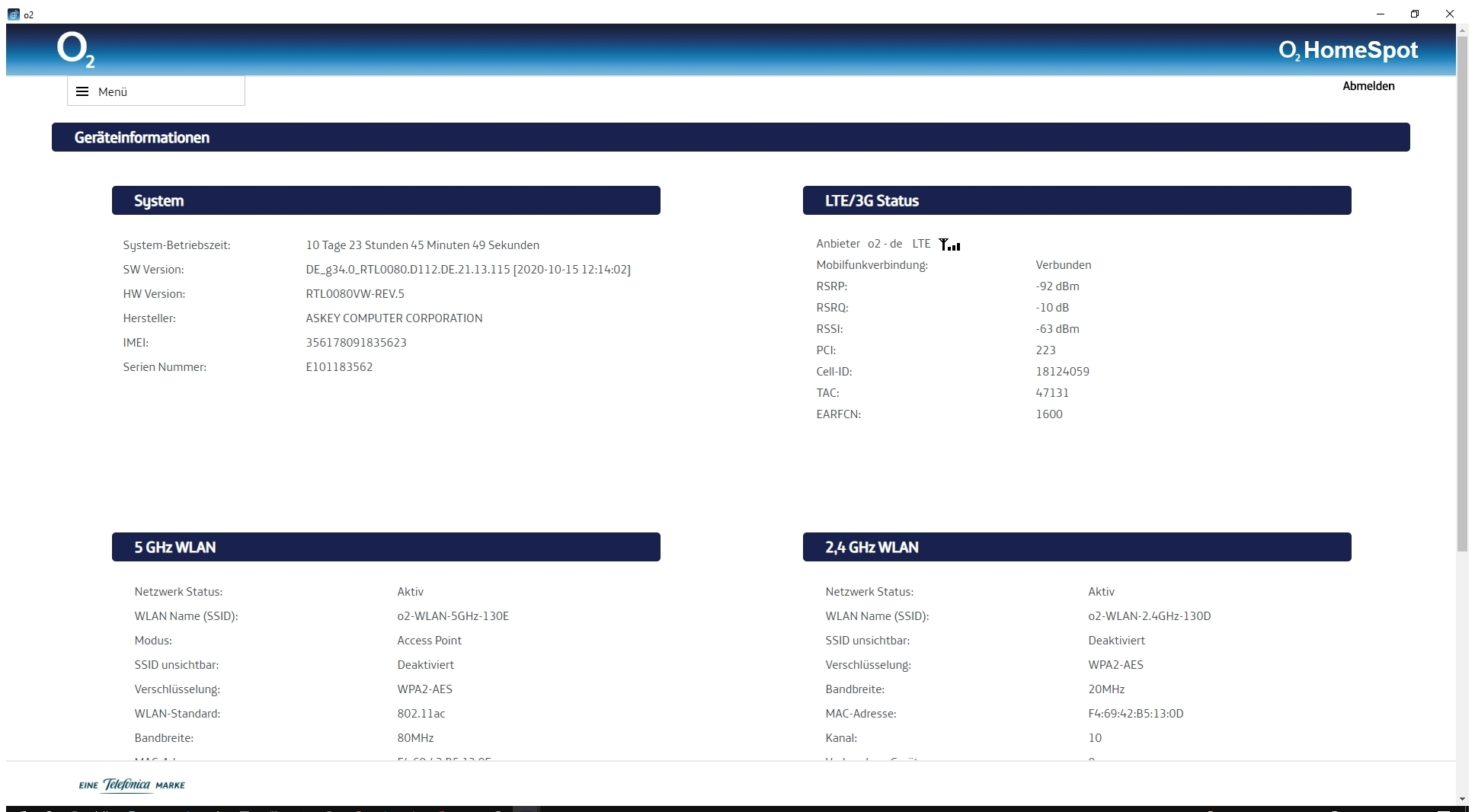
Task: Select the 5 GHz Bandbreite 80MHz
Action: click(415, 738)
